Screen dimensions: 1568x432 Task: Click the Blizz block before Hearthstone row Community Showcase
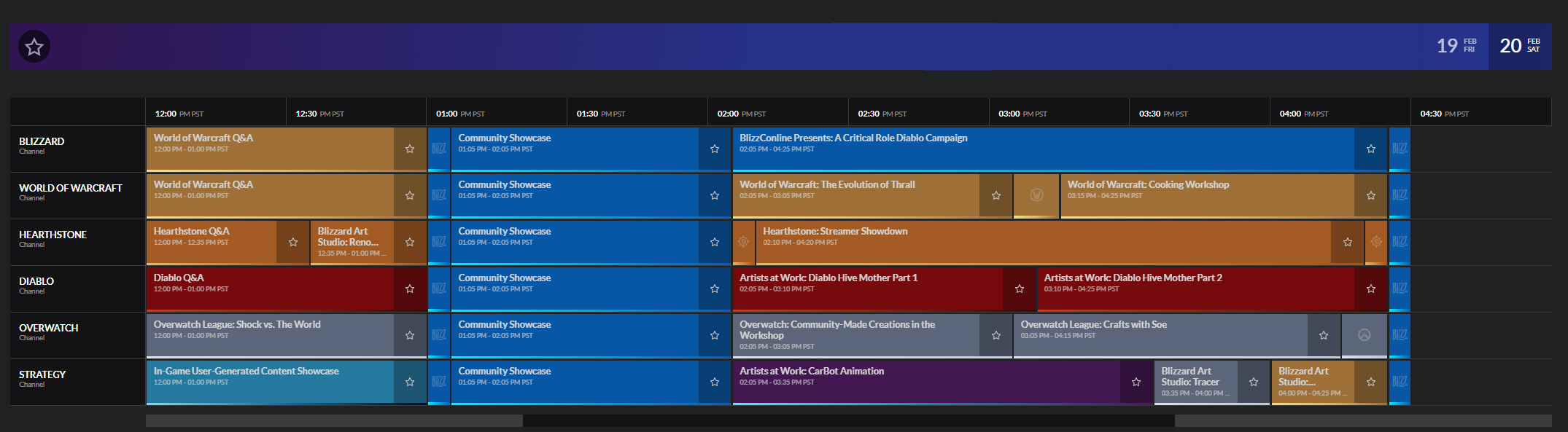click(x=439, y=242)
